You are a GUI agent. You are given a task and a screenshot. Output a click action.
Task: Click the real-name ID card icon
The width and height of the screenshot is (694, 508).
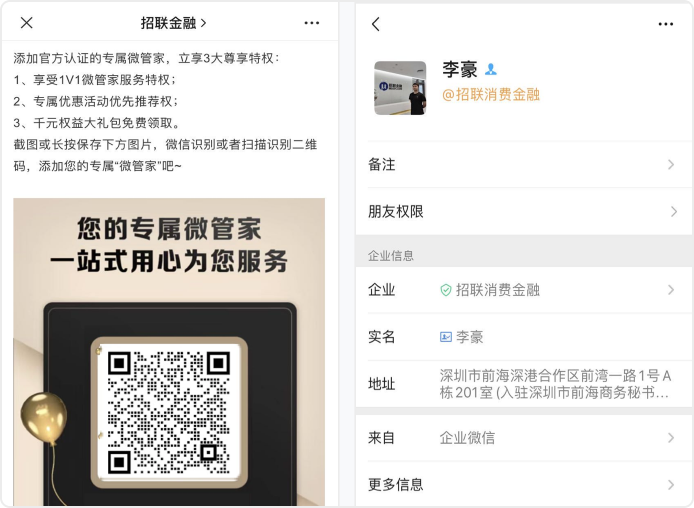pos(446,337)
